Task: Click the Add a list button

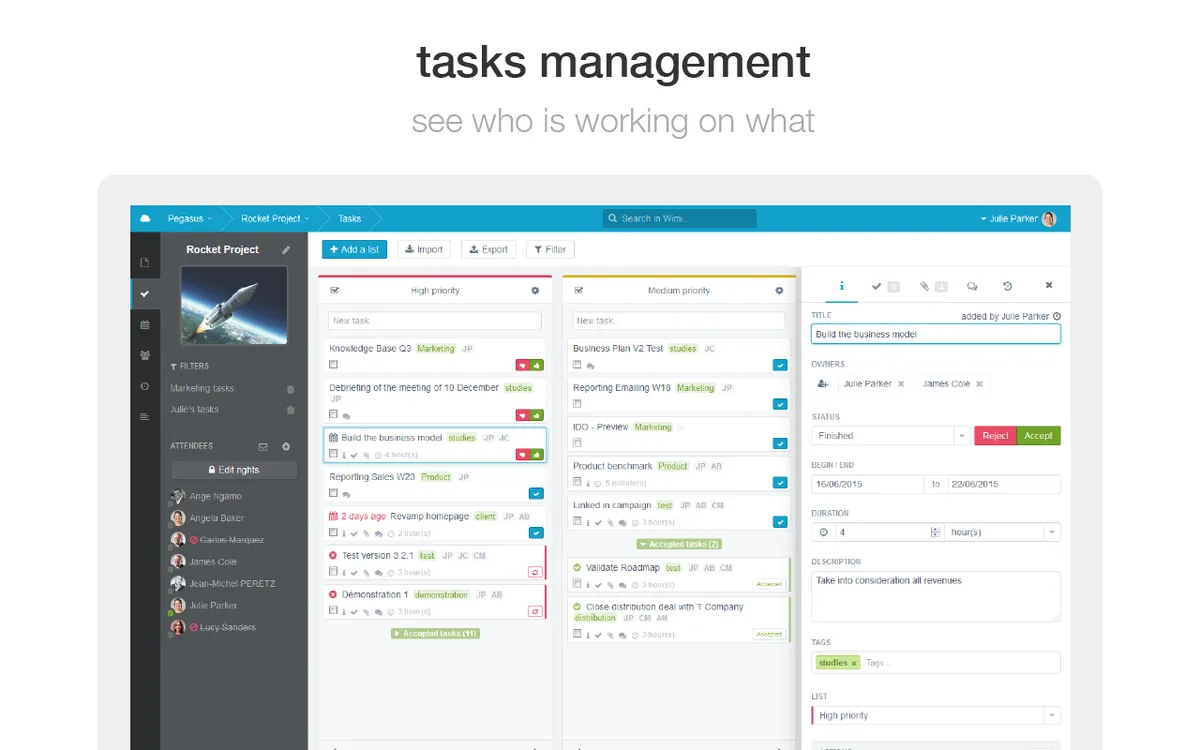Action: point(354,249)
